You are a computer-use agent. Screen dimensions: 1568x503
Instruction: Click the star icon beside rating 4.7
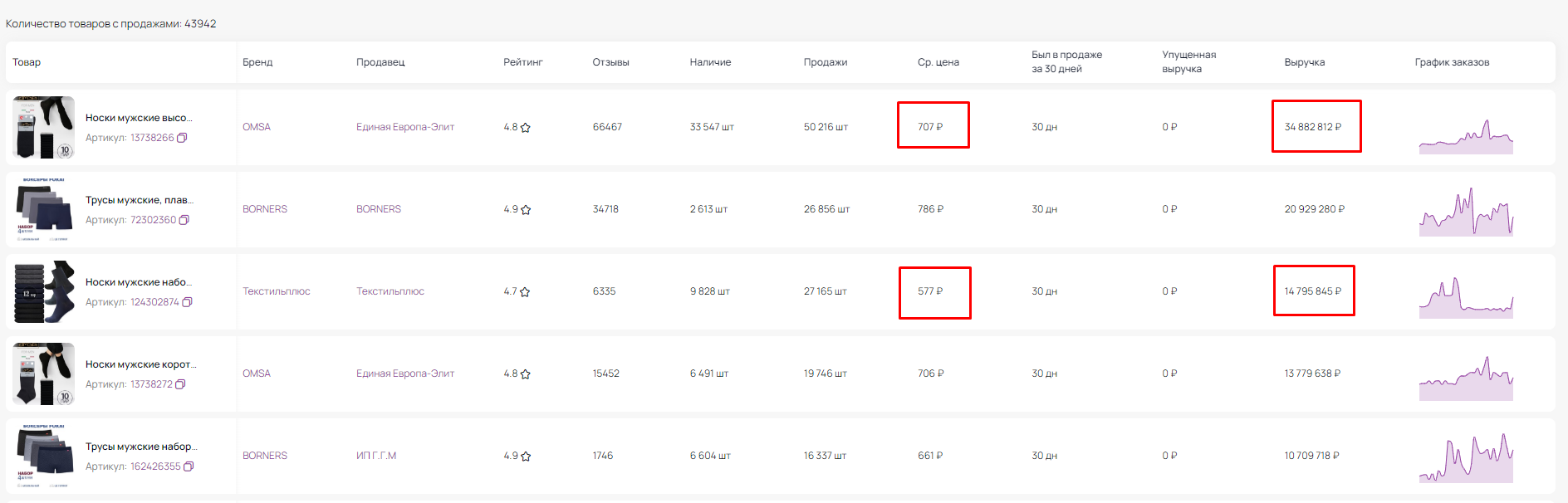coord(525,292)
